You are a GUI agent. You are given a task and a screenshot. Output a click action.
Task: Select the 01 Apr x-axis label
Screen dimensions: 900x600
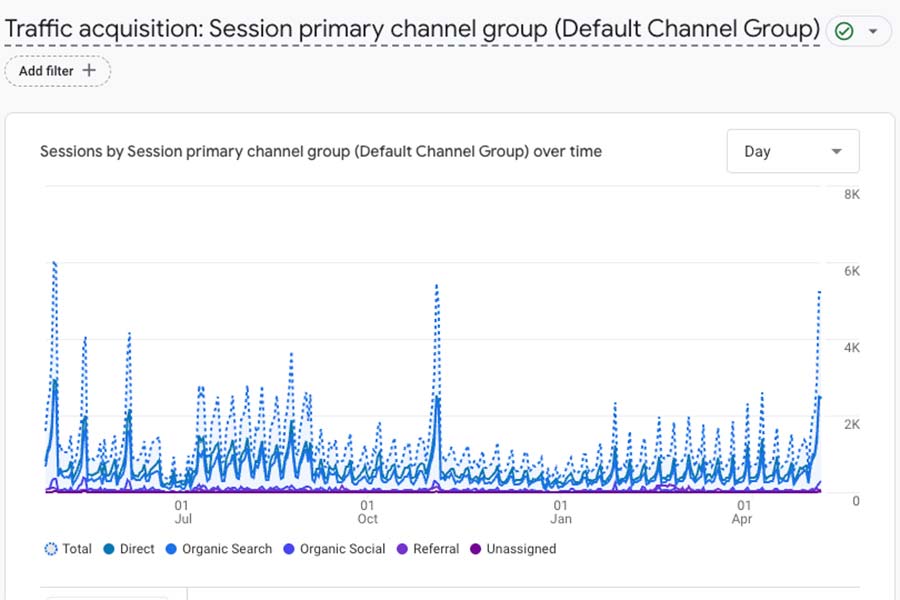click(742, 512)
